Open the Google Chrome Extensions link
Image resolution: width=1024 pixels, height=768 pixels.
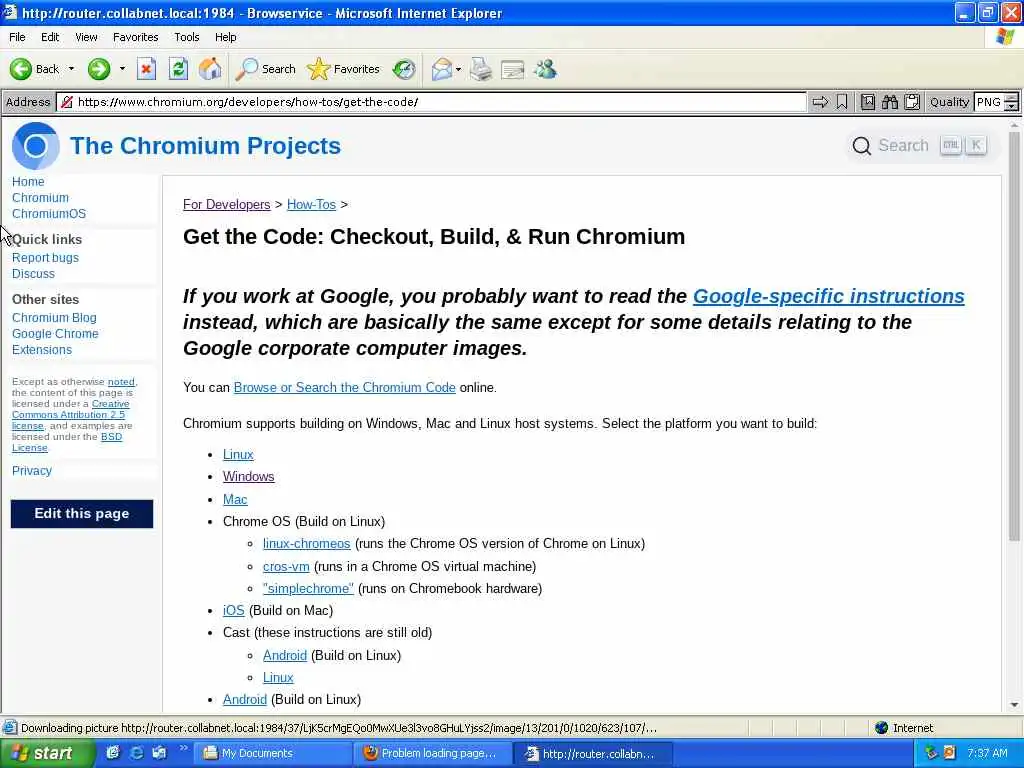pos(55,342)
